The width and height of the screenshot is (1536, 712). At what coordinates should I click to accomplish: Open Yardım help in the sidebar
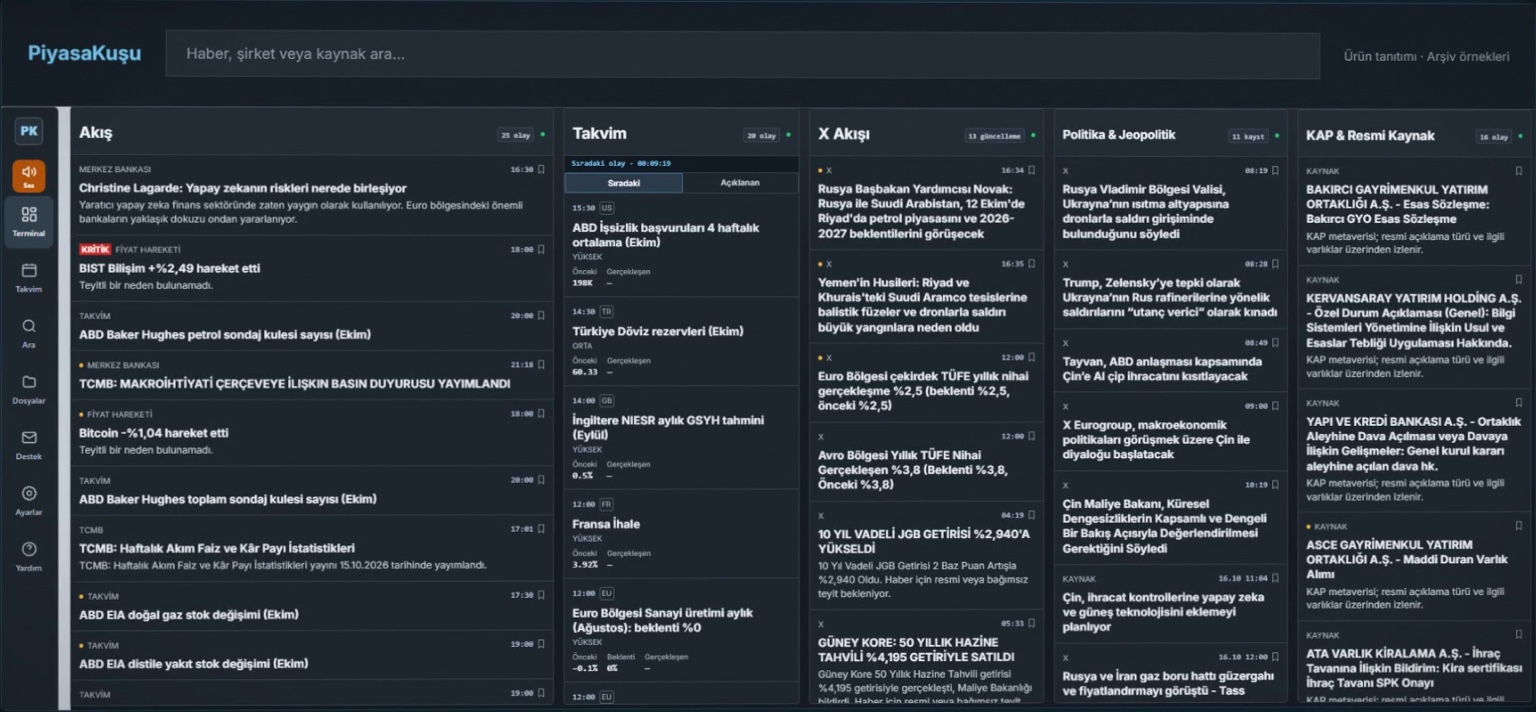click(x=29, y=558)
